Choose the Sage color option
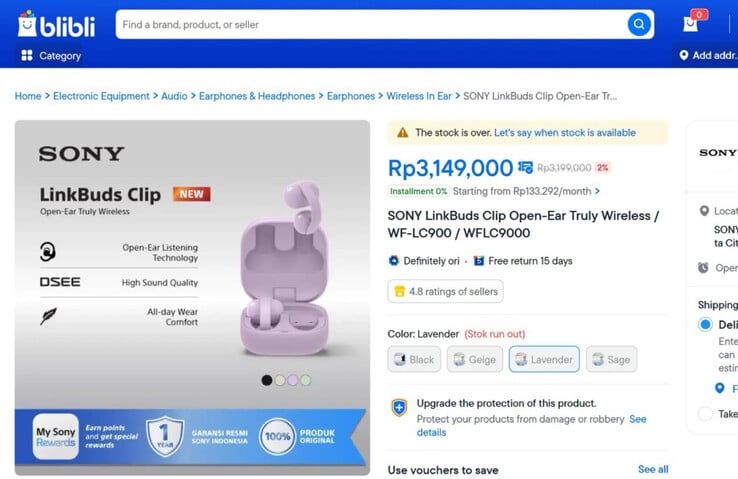Image resolution: width=738 pixels, height=479 pixels. (x=611, y=359)
